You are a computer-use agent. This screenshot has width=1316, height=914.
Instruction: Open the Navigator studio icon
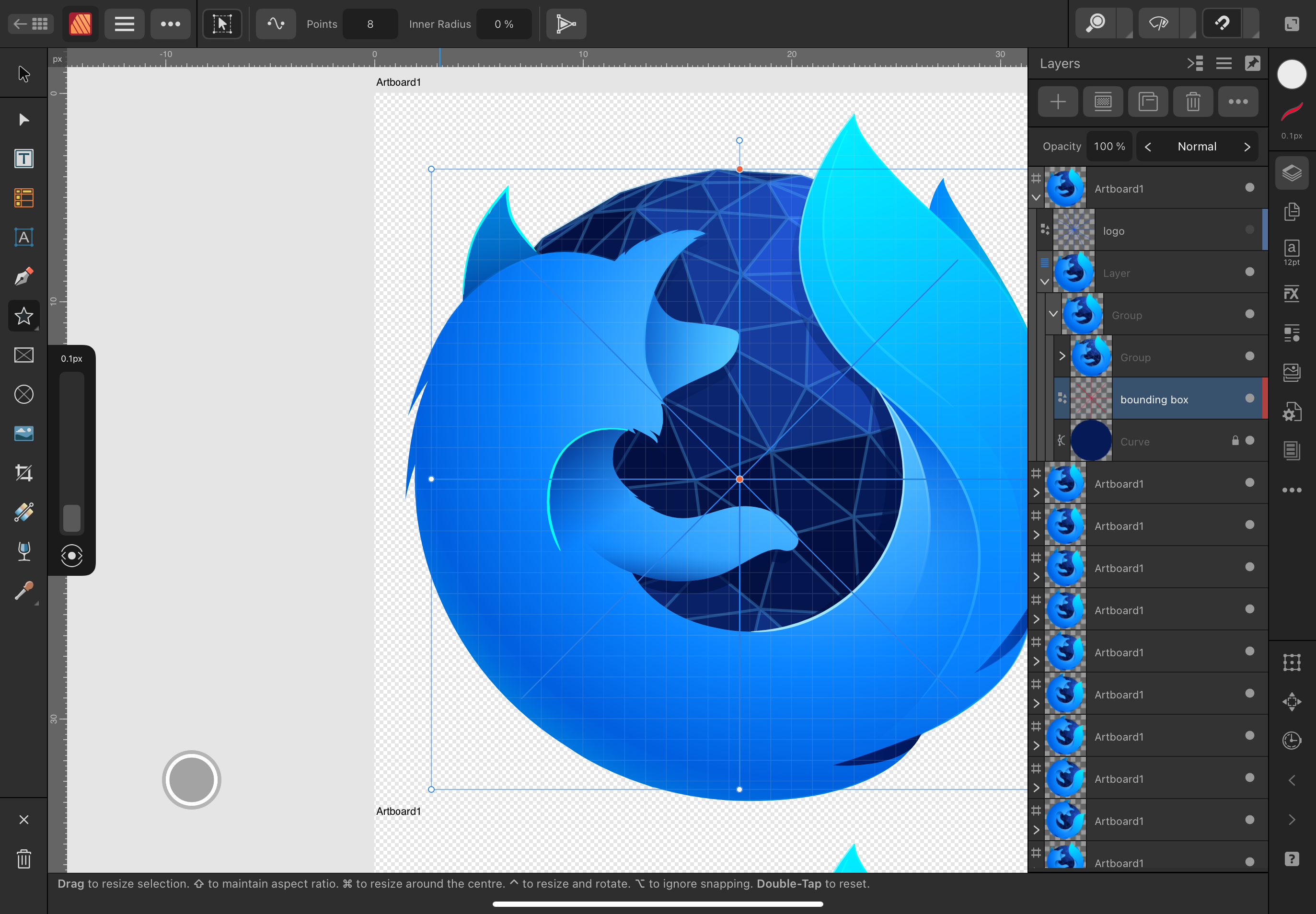[x=1292, y=701]
